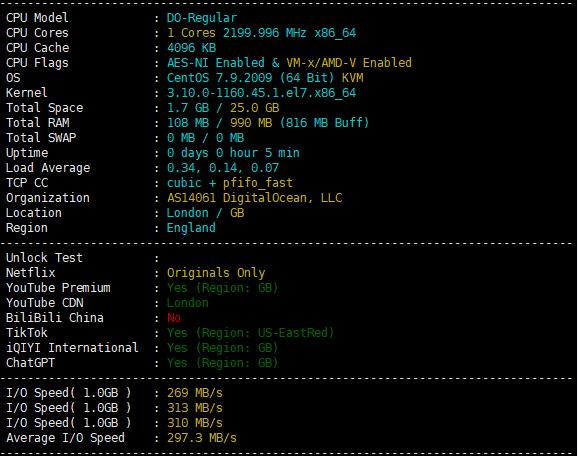Click the VM-x/AMD-V Enabled text
Viewport: 578px width, 456px height.
pos(349,63)
